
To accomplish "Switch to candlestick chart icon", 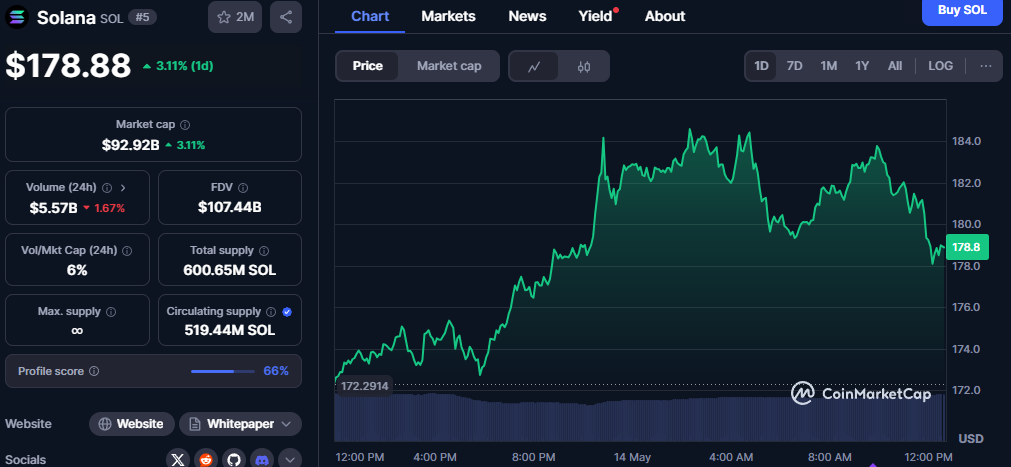I will 584,66.
